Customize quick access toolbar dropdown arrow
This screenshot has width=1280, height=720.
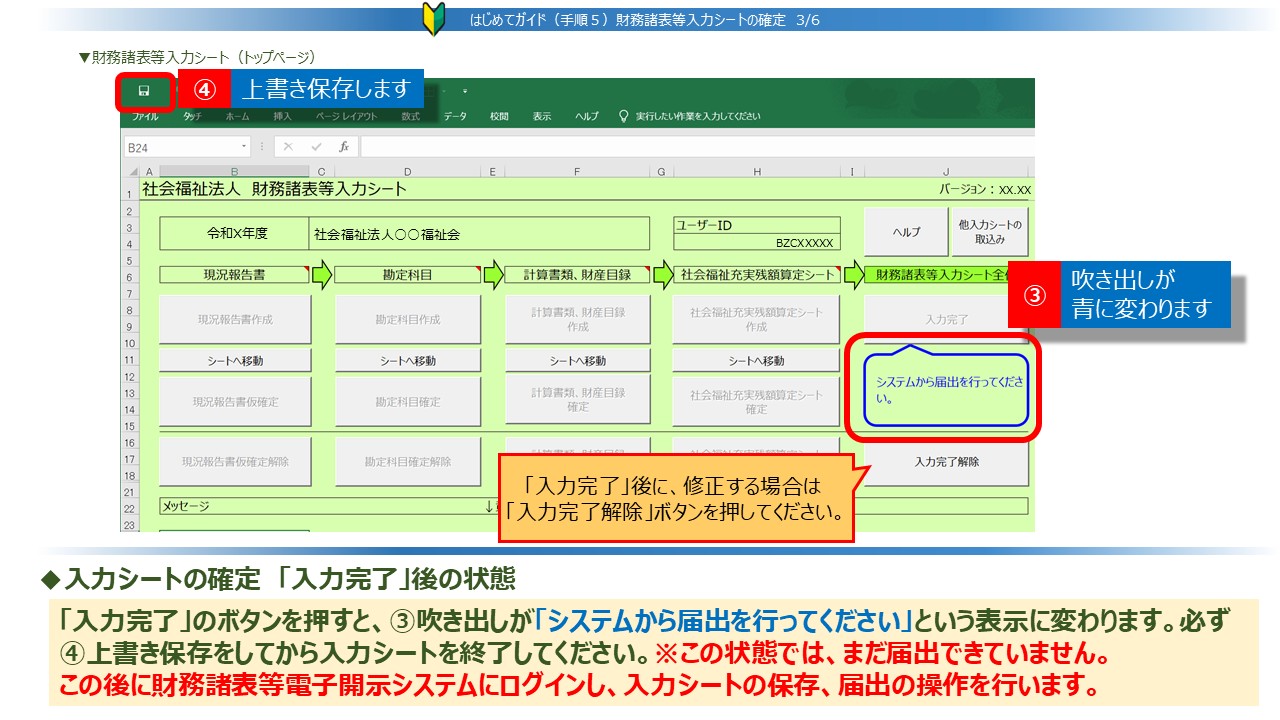click(x=465, y=91)
